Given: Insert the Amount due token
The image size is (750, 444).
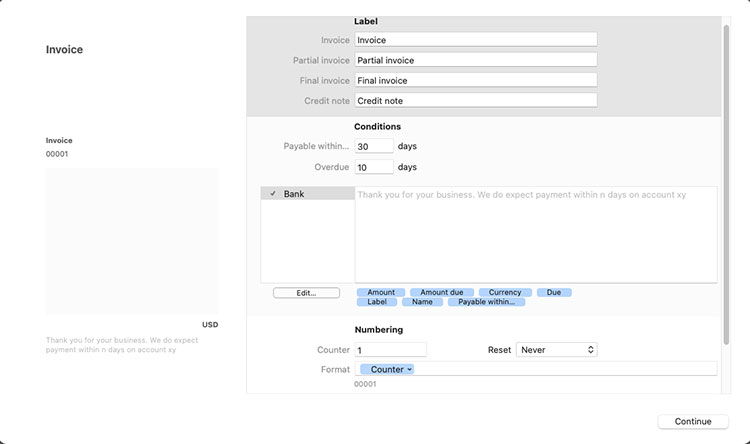Looking at the screenshot, I should tap(441, 292).
